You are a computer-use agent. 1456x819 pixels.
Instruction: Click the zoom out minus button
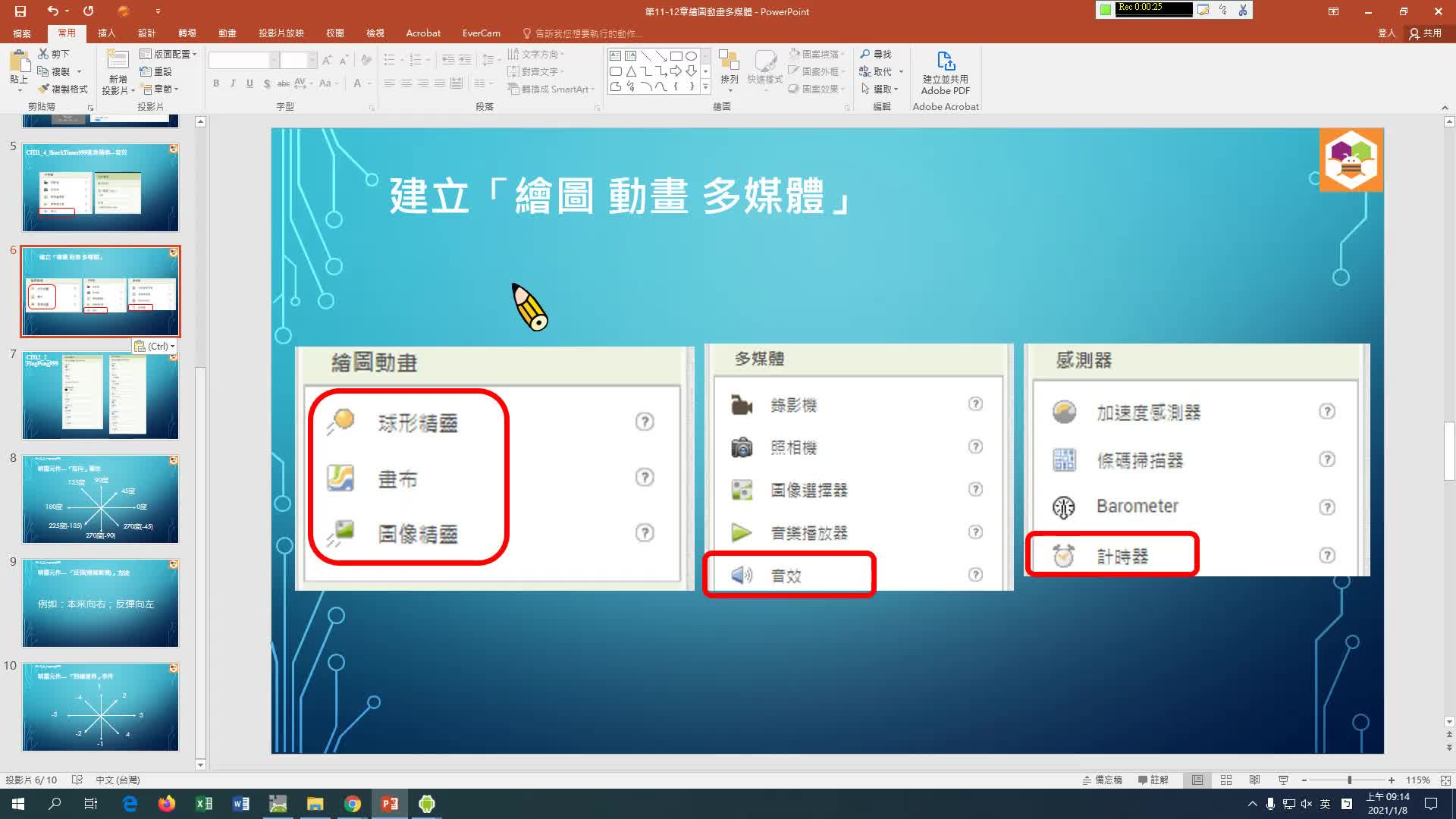[x=1304, y=780]
